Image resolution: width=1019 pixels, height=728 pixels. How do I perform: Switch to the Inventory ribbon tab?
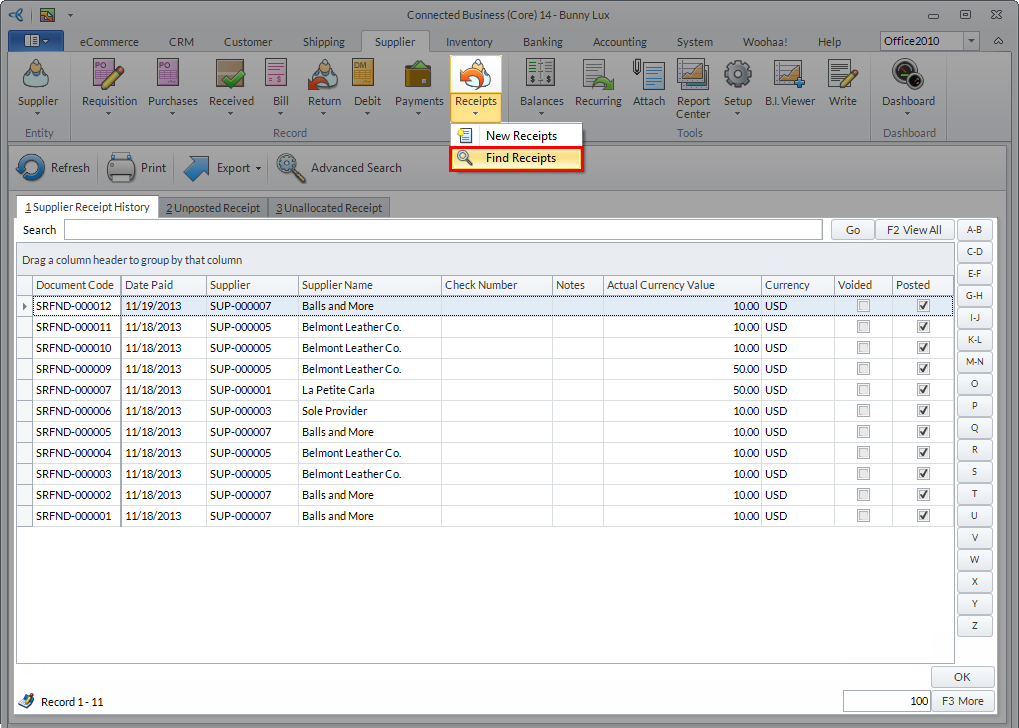tap(469, 42)
